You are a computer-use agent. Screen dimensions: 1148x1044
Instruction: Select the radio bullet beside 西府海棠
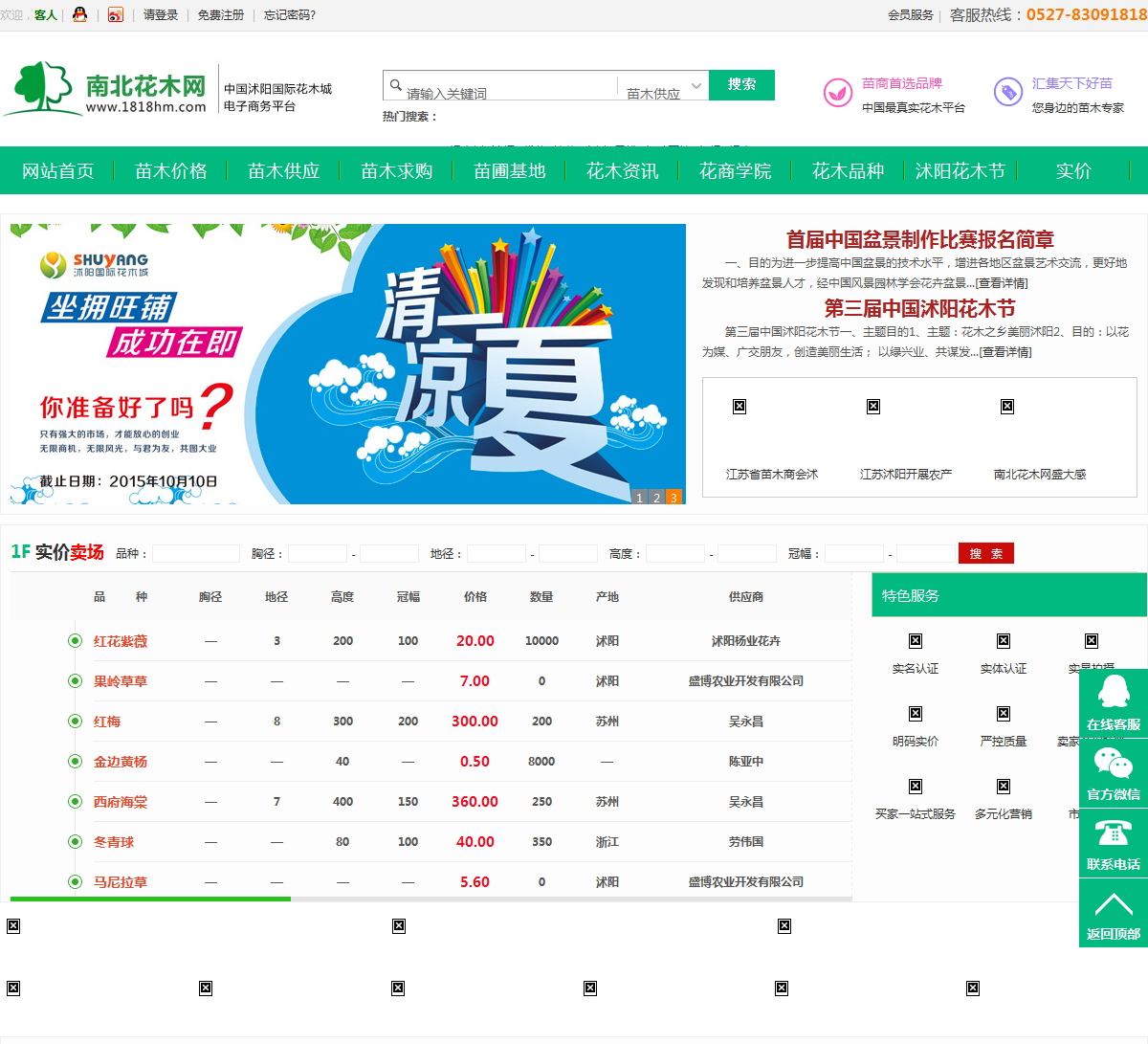[75, 802]
